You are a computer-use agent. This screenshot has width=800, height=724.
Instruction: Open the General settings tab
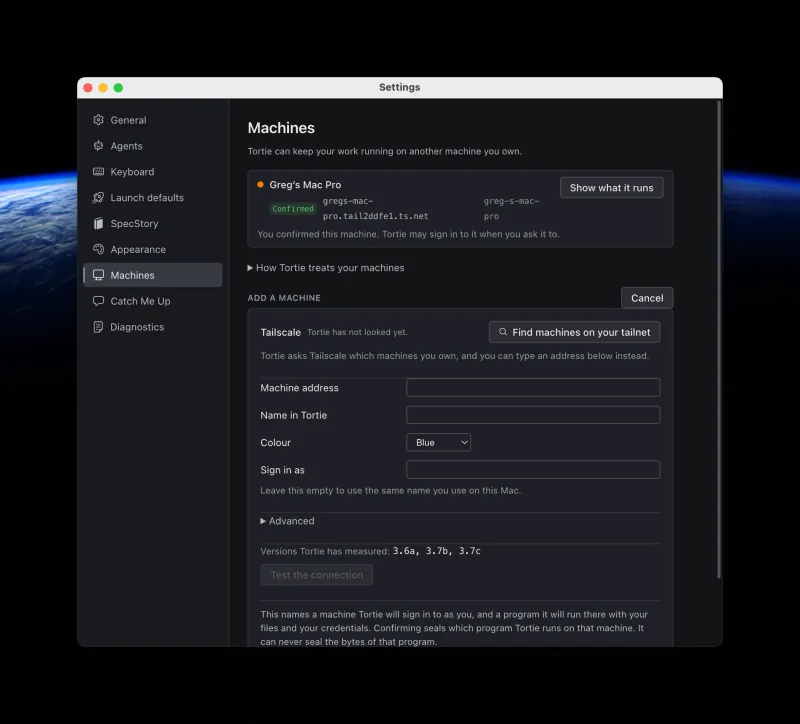click(153, 120)
